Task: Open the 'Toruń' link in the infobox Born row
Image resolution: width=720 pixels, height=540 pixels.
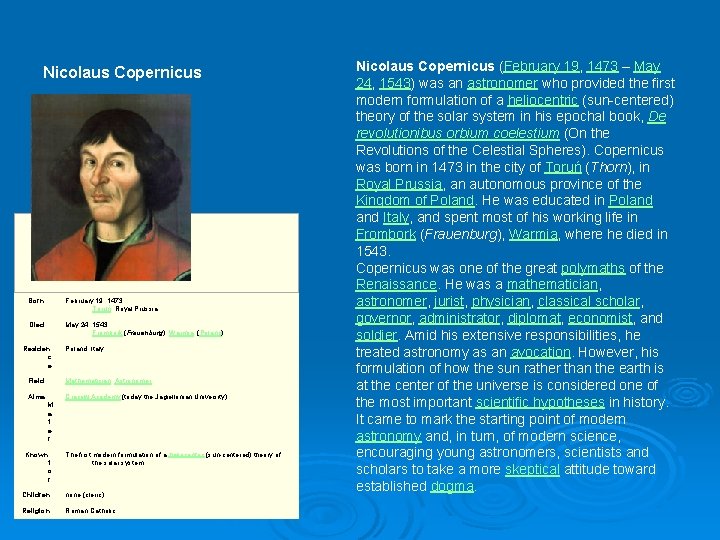Action: 101,309
